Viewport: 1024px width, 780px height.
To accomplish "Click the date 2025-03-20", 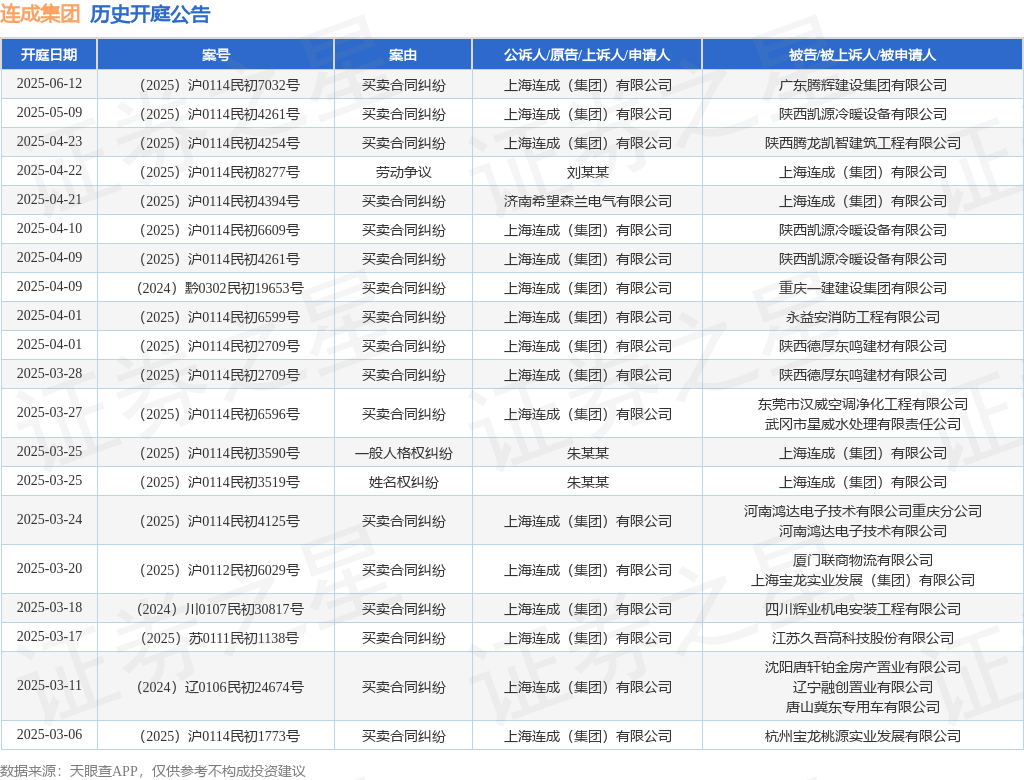I will (x=49, y=568).
